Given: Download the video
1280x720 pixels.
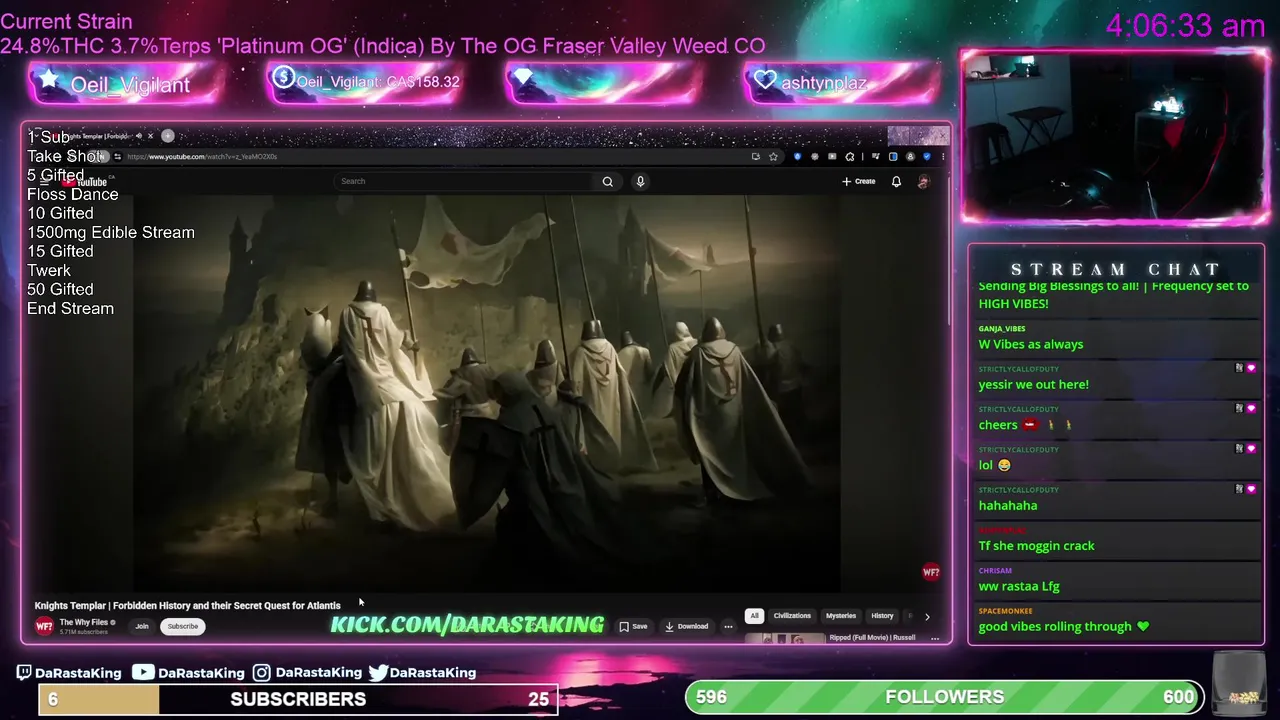Looking at the screenshot, I should point(686,626).
